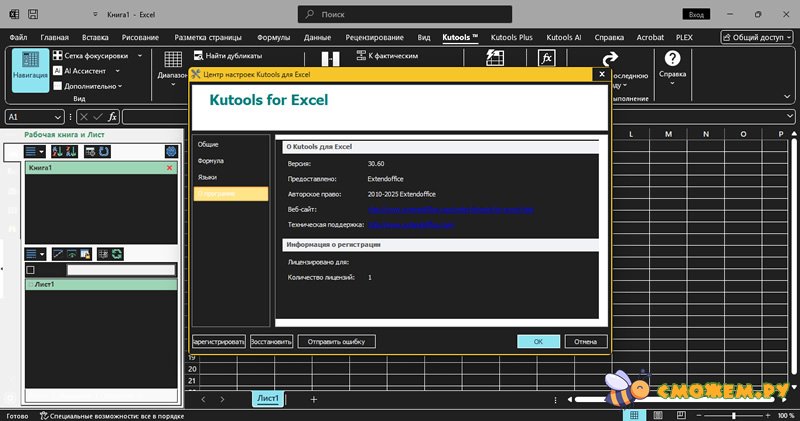Open the Kutools Plus ribbon tab
800x421 pixels.
tap(511, 37)
